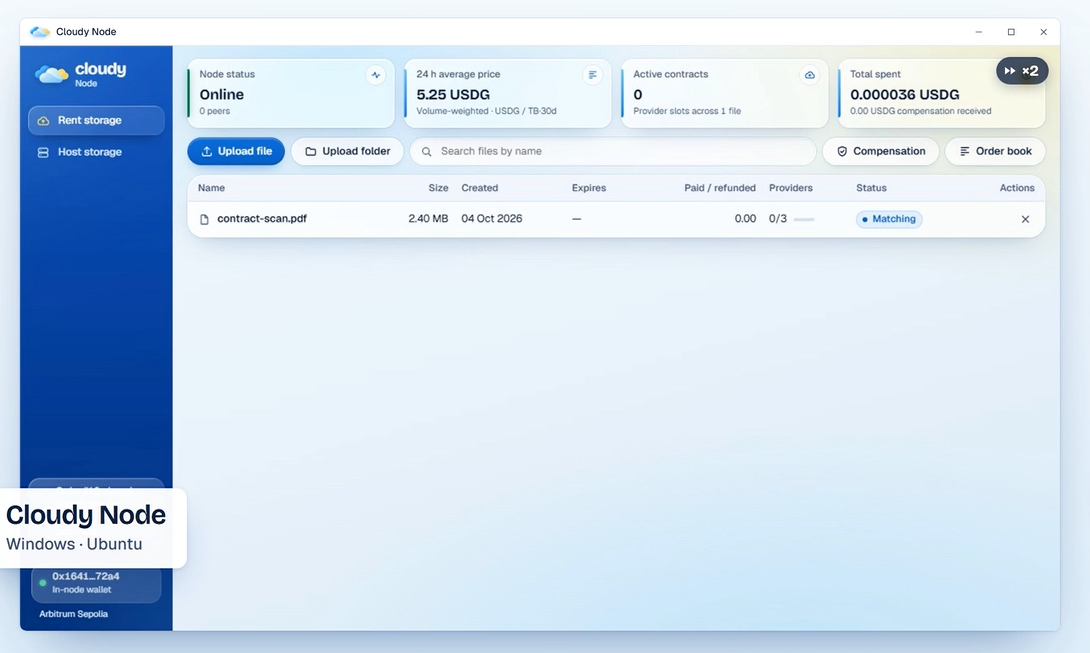Image resolution: width=1090 pixels, height=653 pixels.
Task: Select the contract-scan.pdf file name
Action: pyautogui.click(x=262, y=218)
